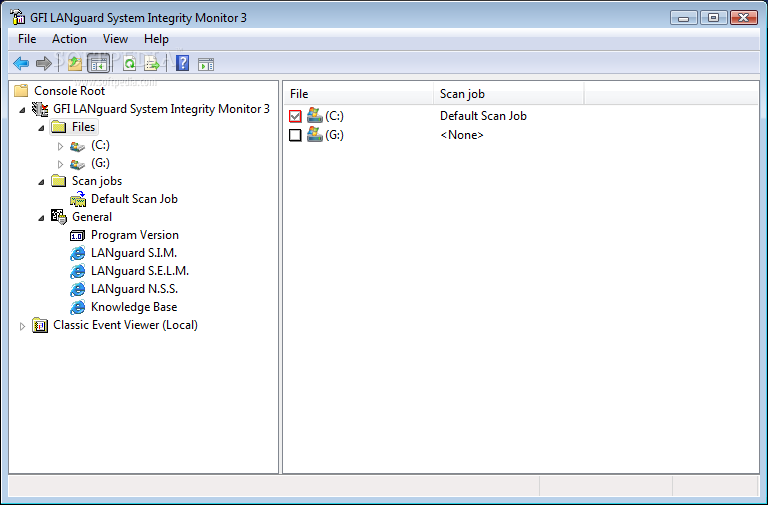The height and width of the screenshot is (505, 768).
Task: Select Console Root label in tree
Action: [x=70, y=91]
